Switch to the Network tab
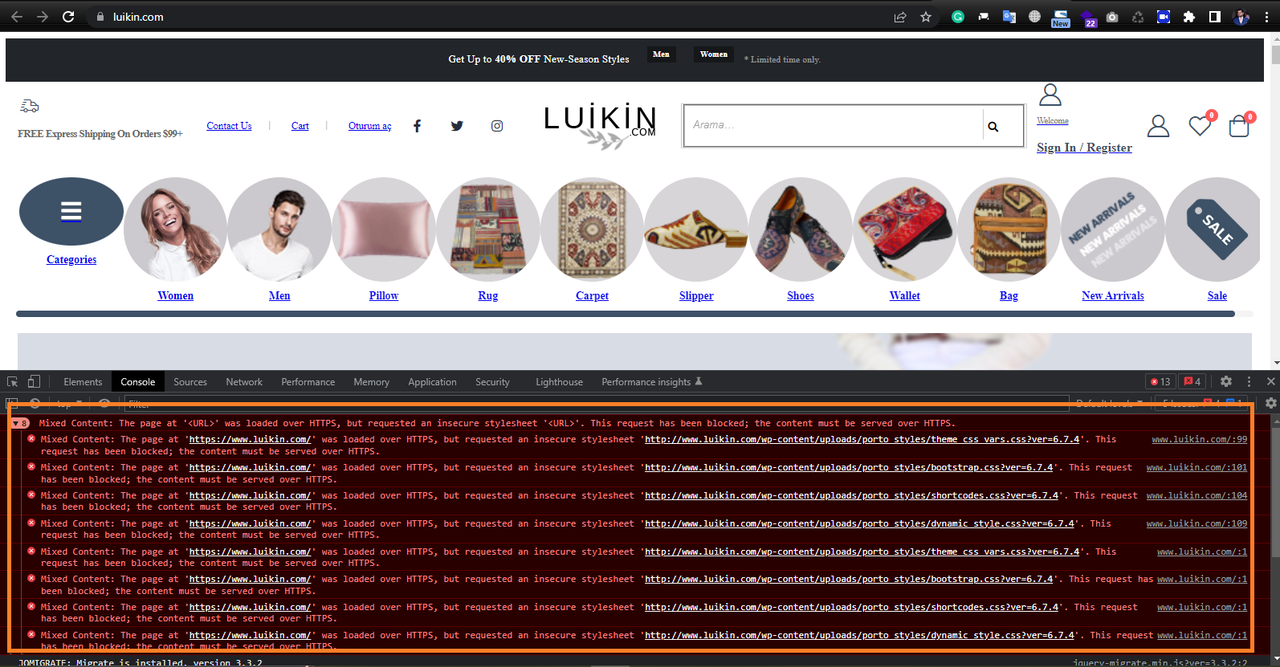 click(244, 382)
